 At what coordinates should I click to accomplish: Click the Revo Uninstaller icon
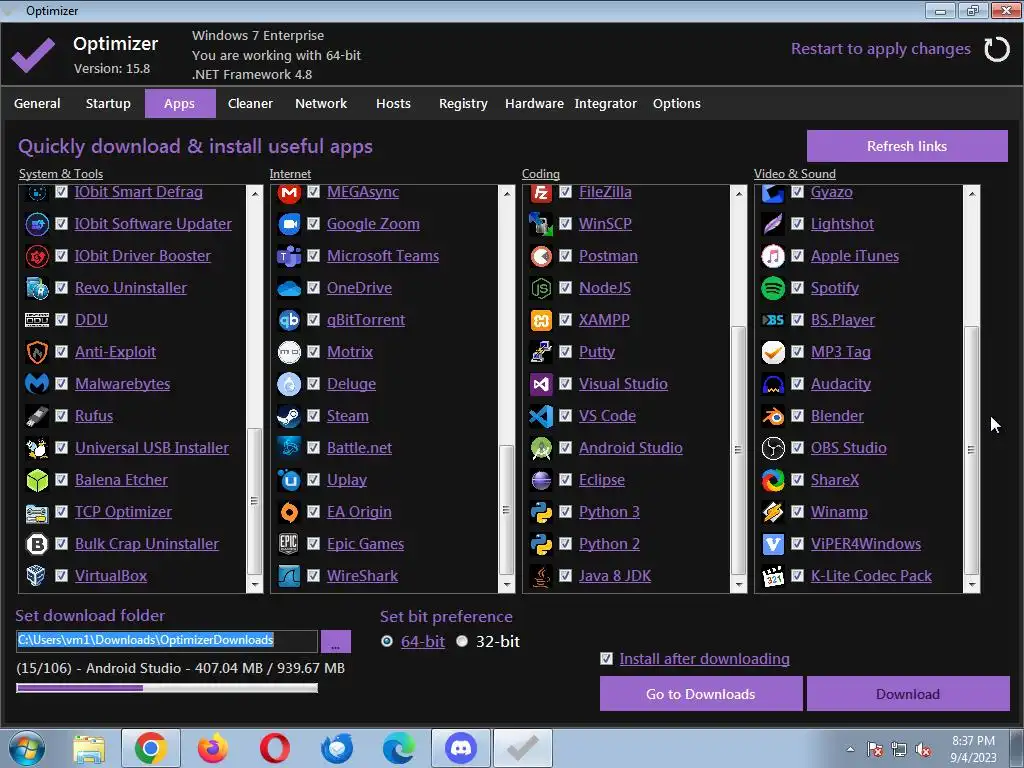click(x=37, y=287)
